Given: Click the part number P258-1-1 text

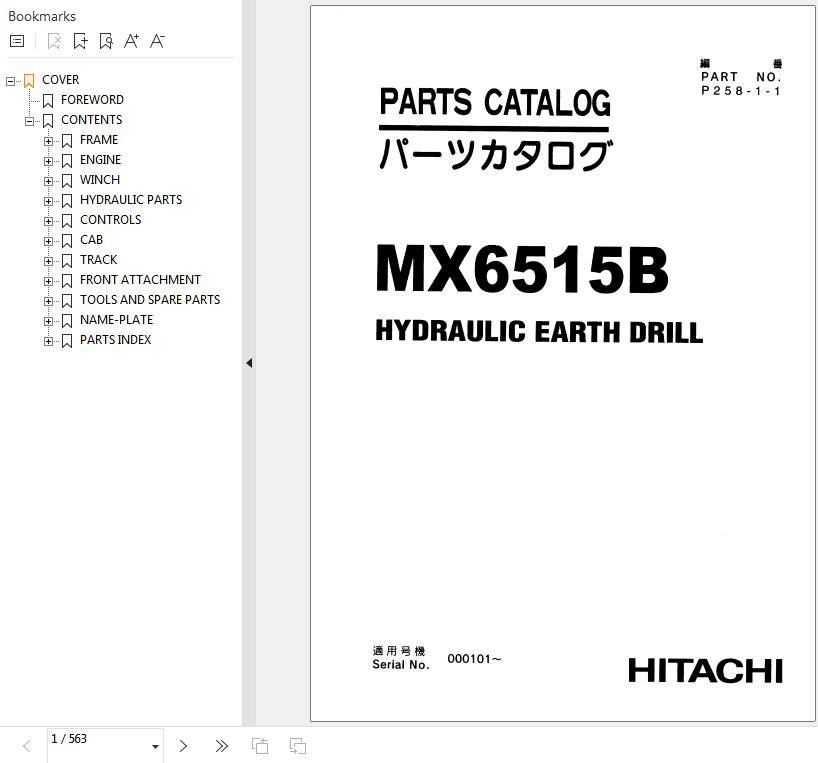Looking at the screenshot, I should 740,91.
